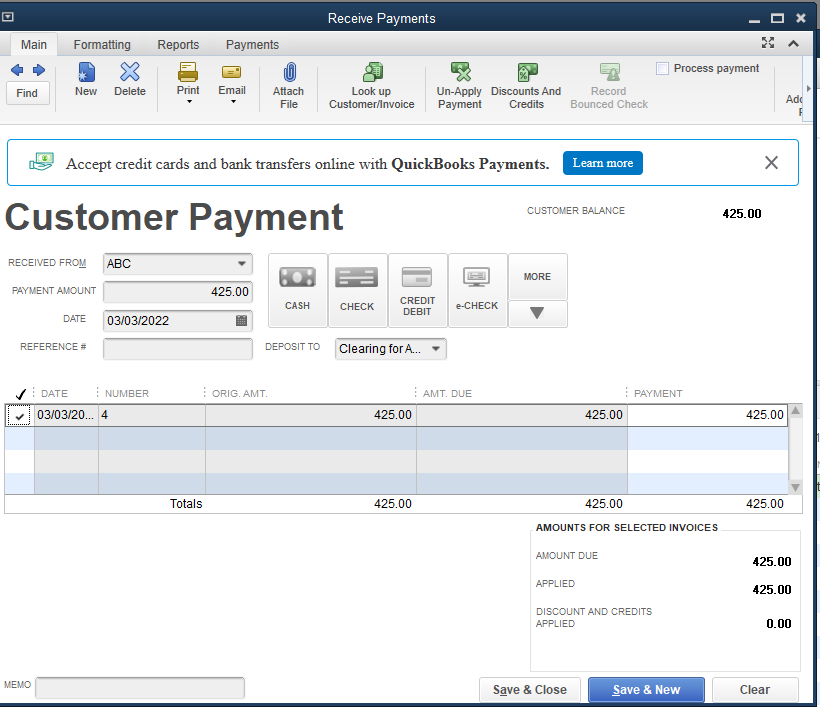Click the NUMBER column header
820x707 pixels.
pos(127,394)
